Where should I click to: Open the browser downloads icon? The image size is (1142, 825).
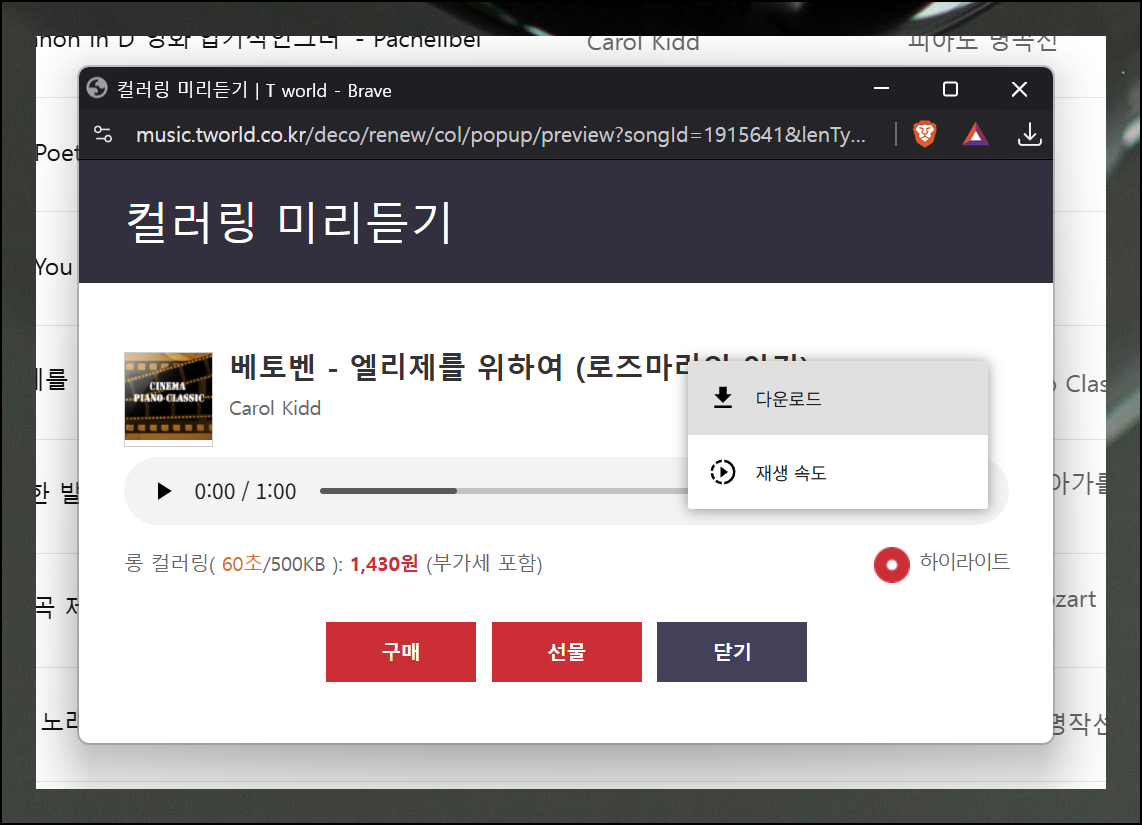(x=1029, y=134)
